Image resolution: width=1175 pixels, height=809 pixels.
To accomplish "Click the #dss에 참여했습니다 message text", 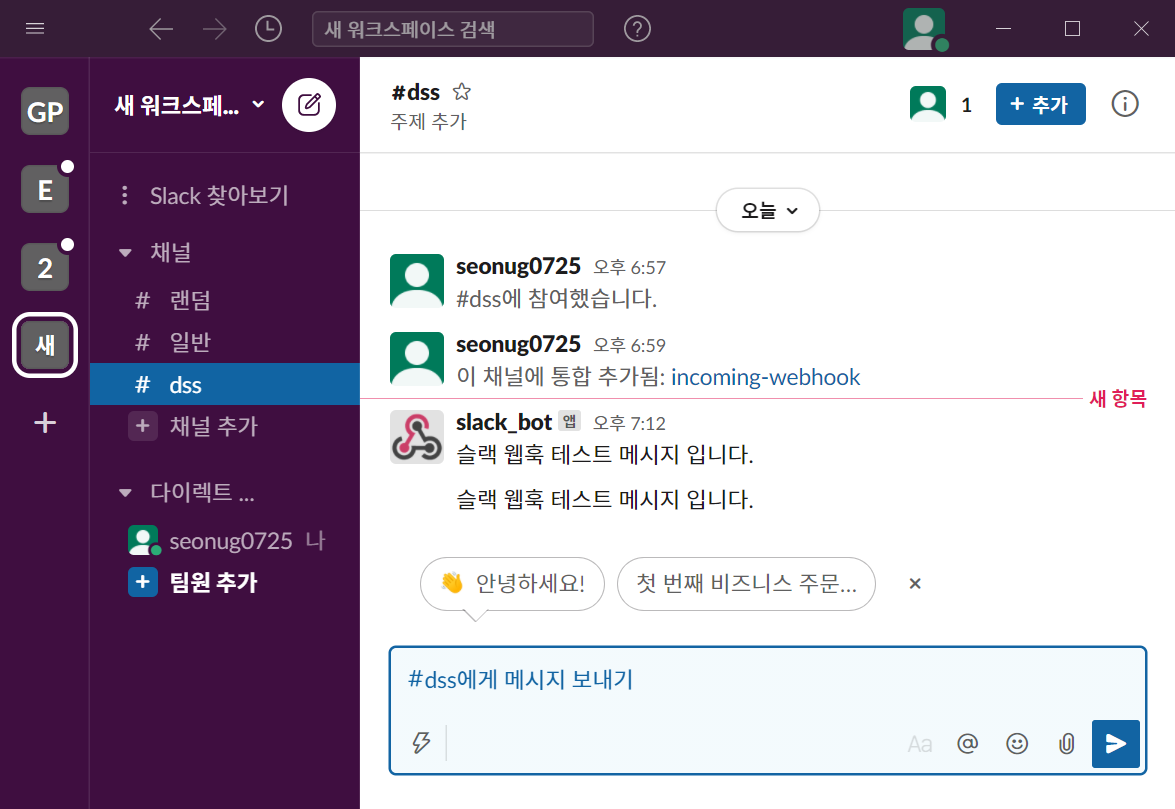I will (556, 299).
